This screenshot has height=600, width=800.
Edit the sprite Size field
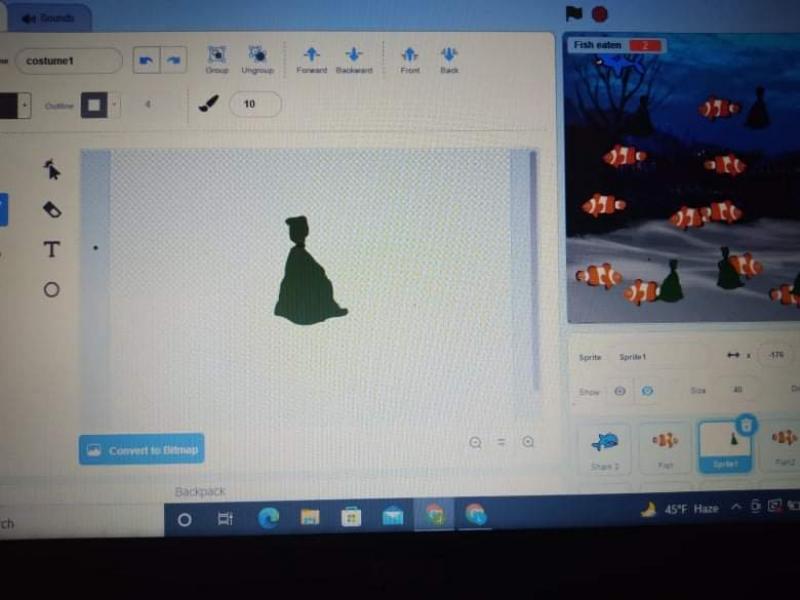point(739,390)
